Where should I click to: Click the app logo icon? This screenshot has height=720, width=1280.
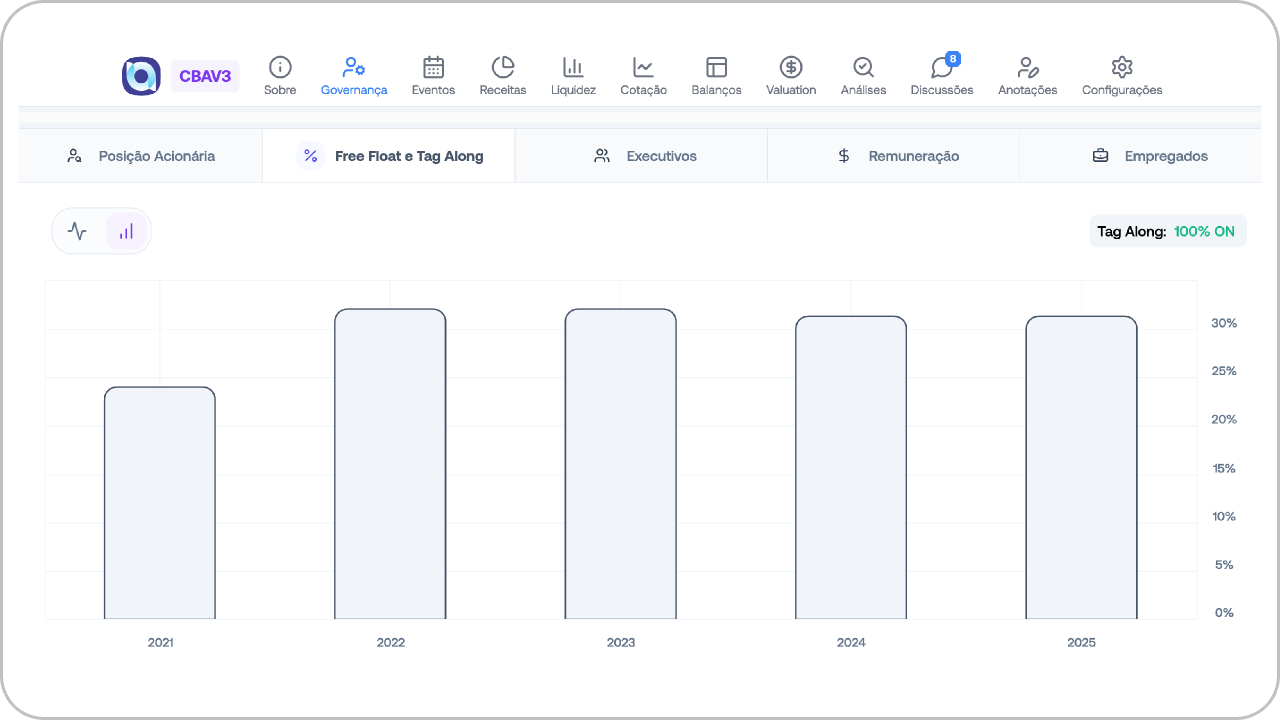click(x=141, y=76)
